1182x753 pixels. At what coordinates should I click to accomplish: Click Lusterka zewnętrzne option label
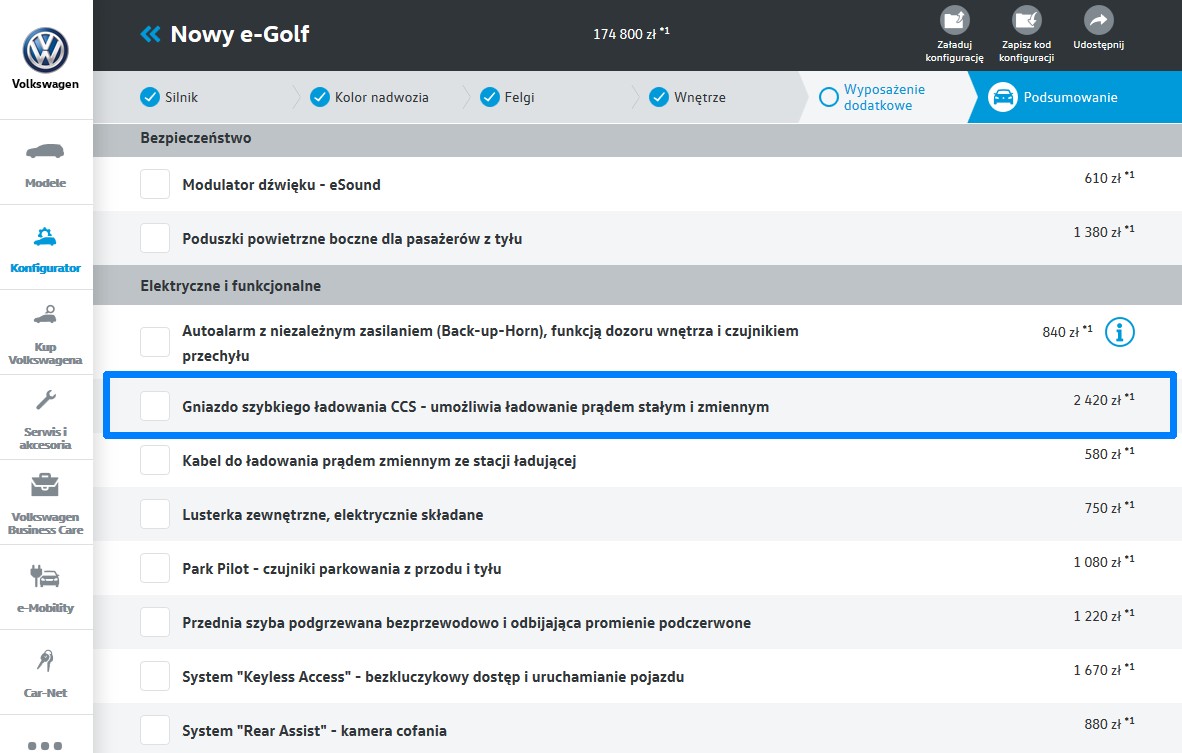click(332, 515)
